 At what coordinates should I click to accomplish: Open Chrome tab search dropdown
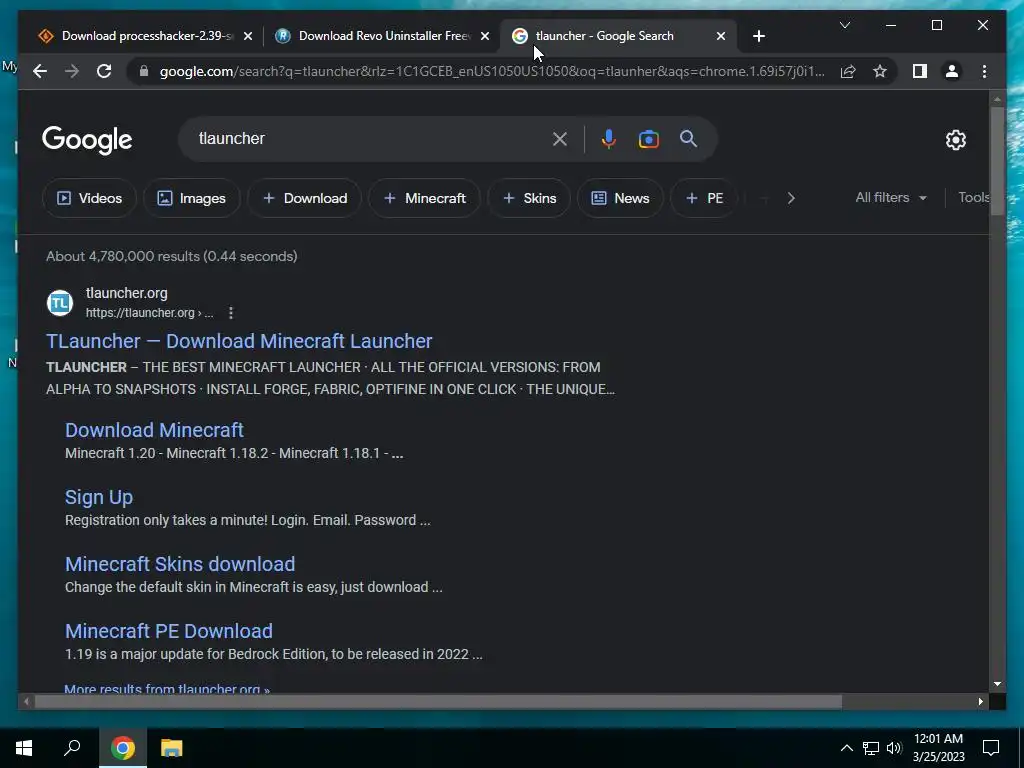pos(844,25)
